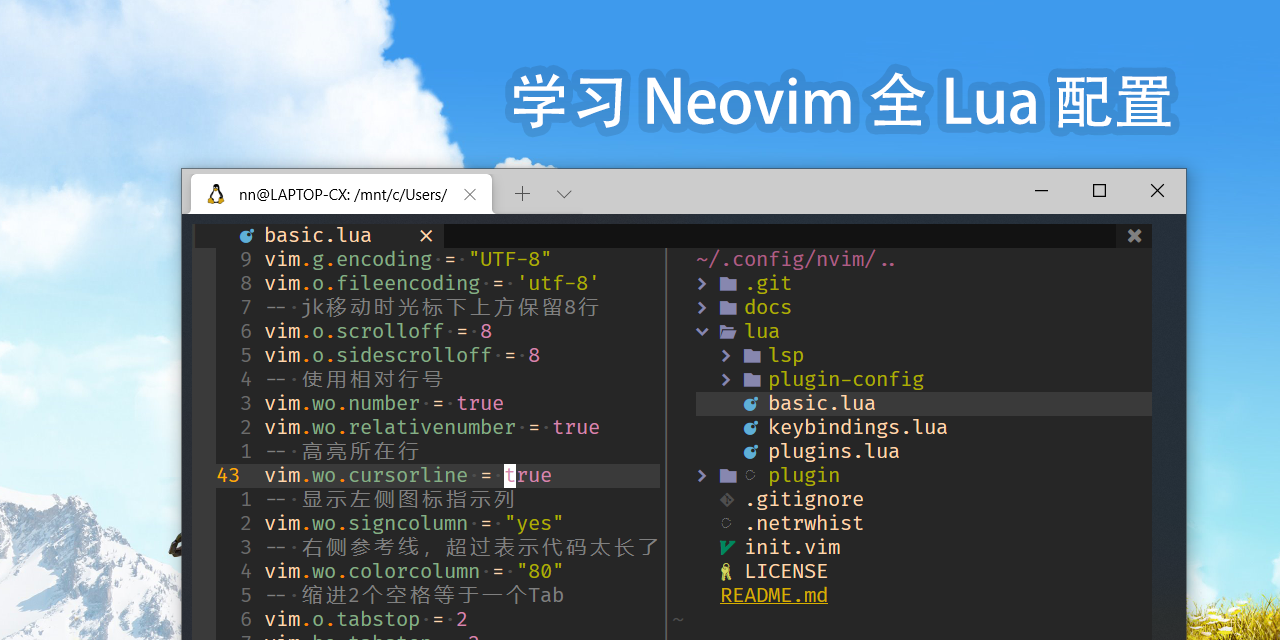Close the terminal window
This screenshot has width=1280, height=640.
pyautogui.click(x=1157, y=191)
